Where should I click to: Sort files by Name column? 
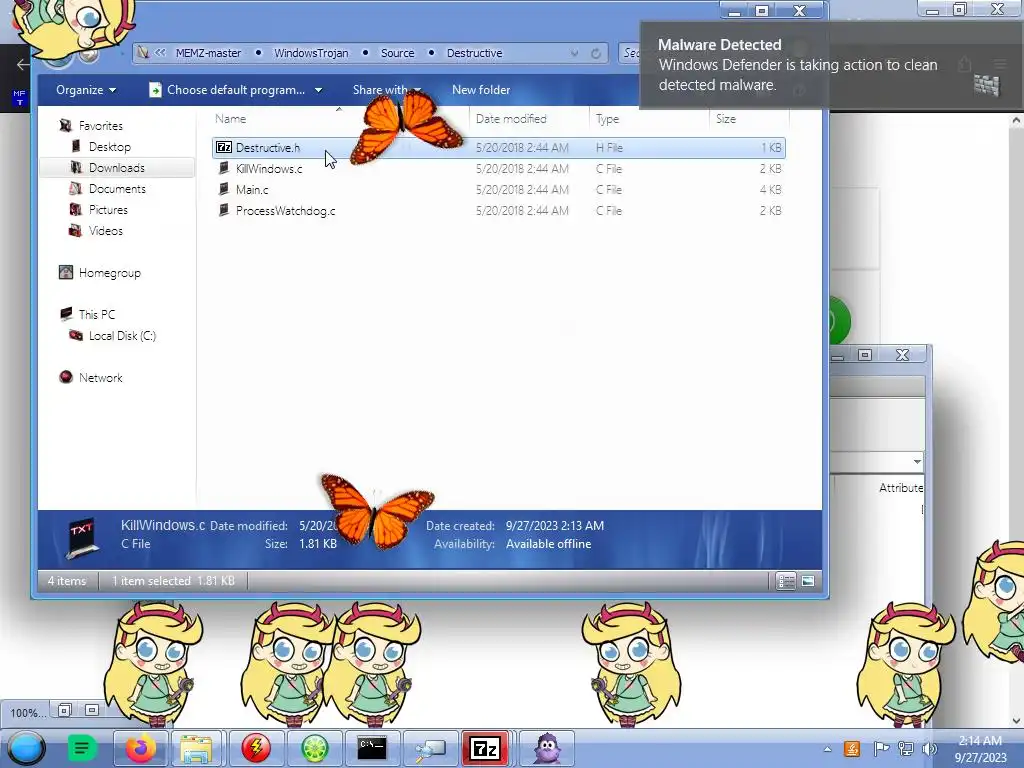coord(231,119)
